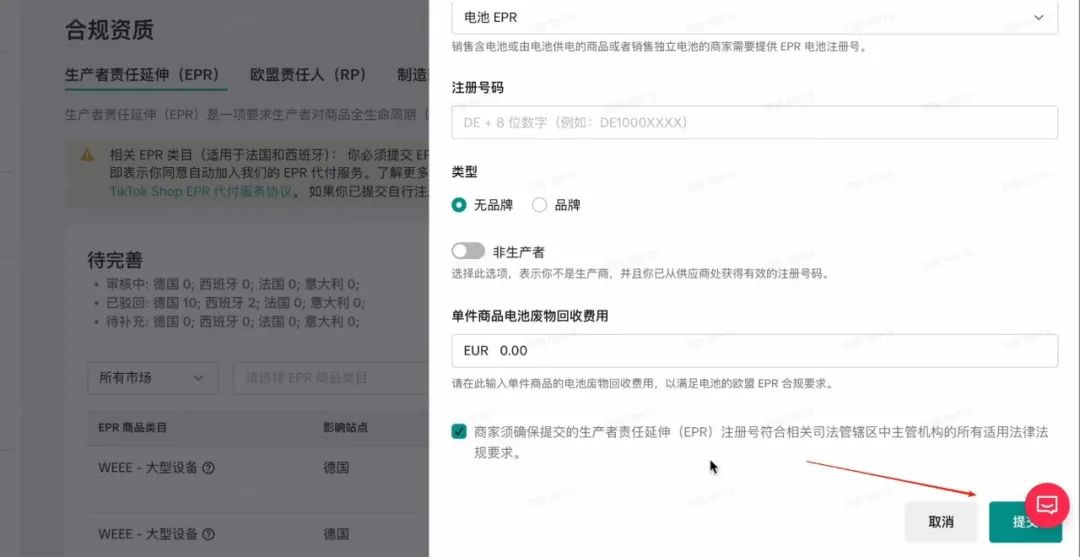The width and height of the screenshot is (1080, 557).
Task: Click the 单件商品电池废物回收费用 label
Action: tap(530, 316)
